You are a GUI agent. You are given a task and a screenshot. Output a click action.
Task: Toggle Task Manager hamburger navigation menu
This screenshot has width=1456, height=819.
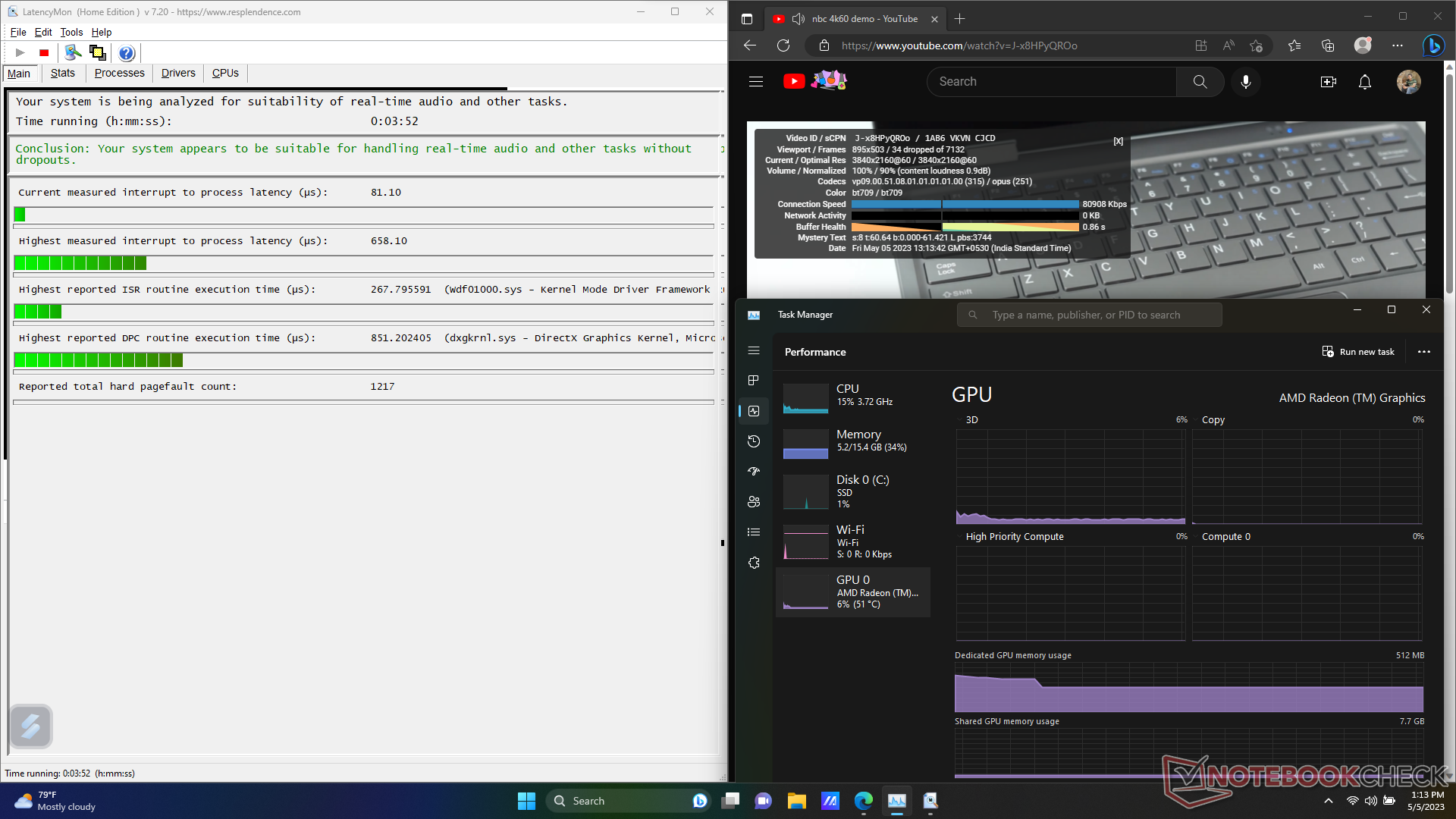coord(753,350)
